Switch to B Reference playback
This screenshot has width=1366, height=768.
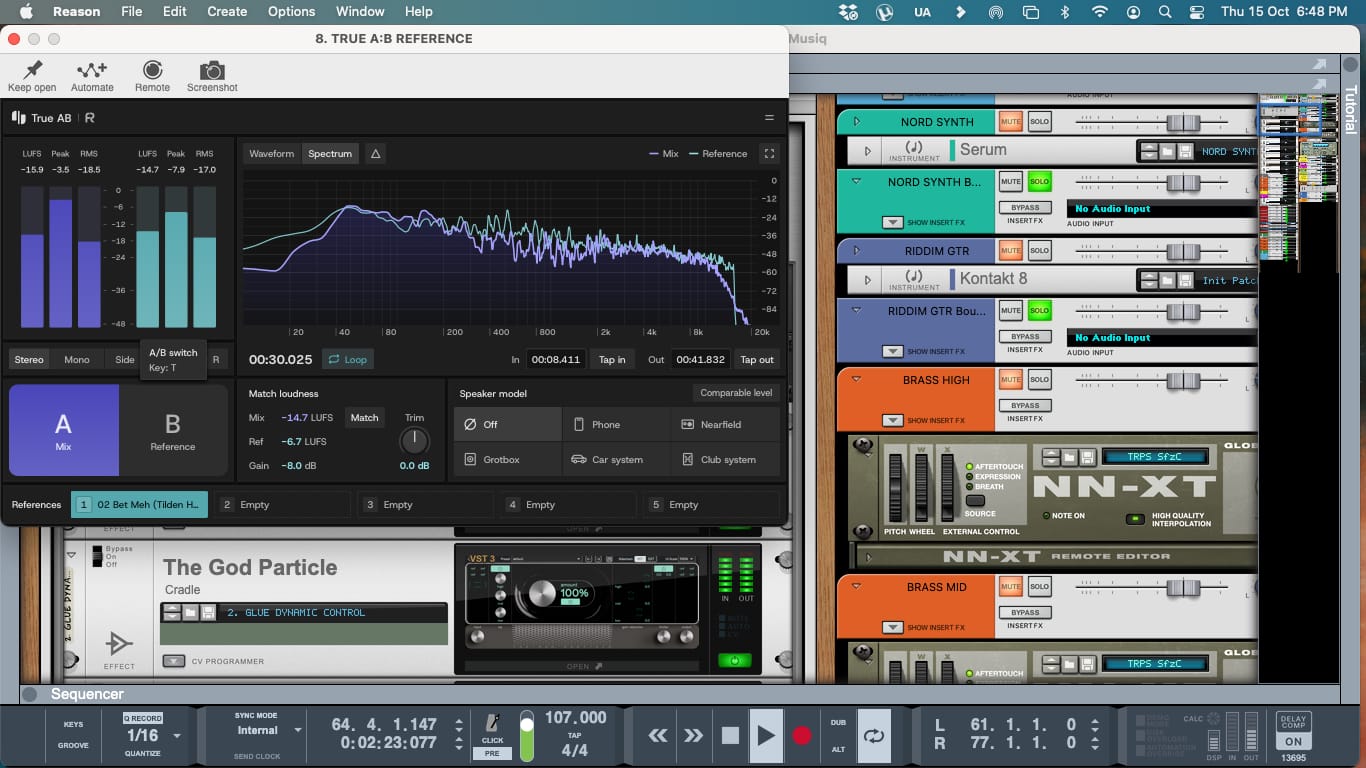pyautogui.click(x=174, y=430)
